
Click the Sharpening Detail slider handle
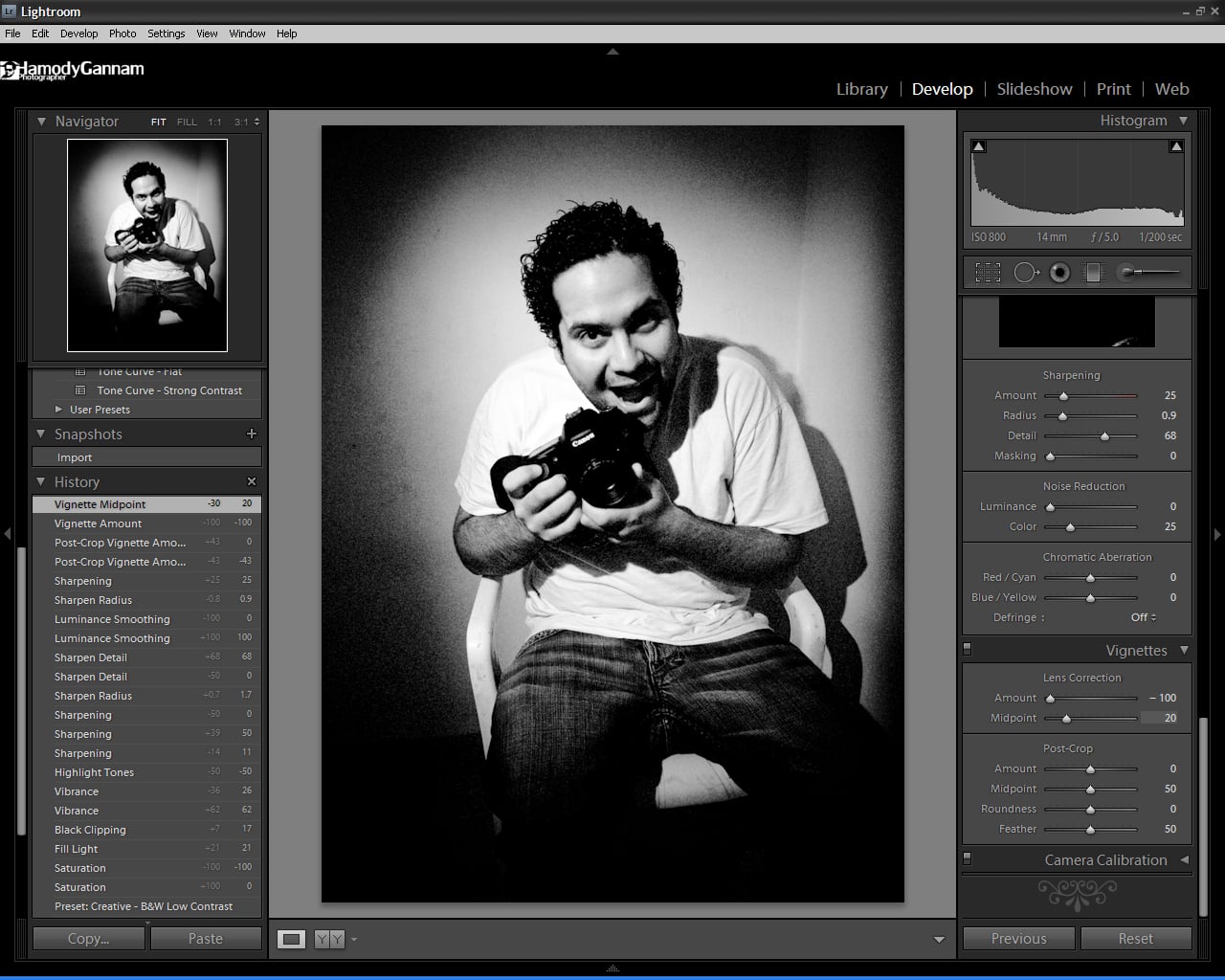pos(1104,436)
